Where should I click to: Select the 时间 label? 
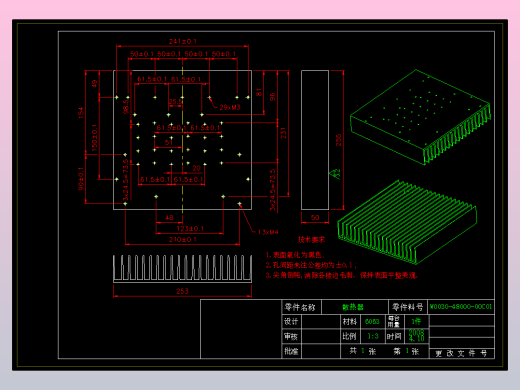tap(394, 336)
